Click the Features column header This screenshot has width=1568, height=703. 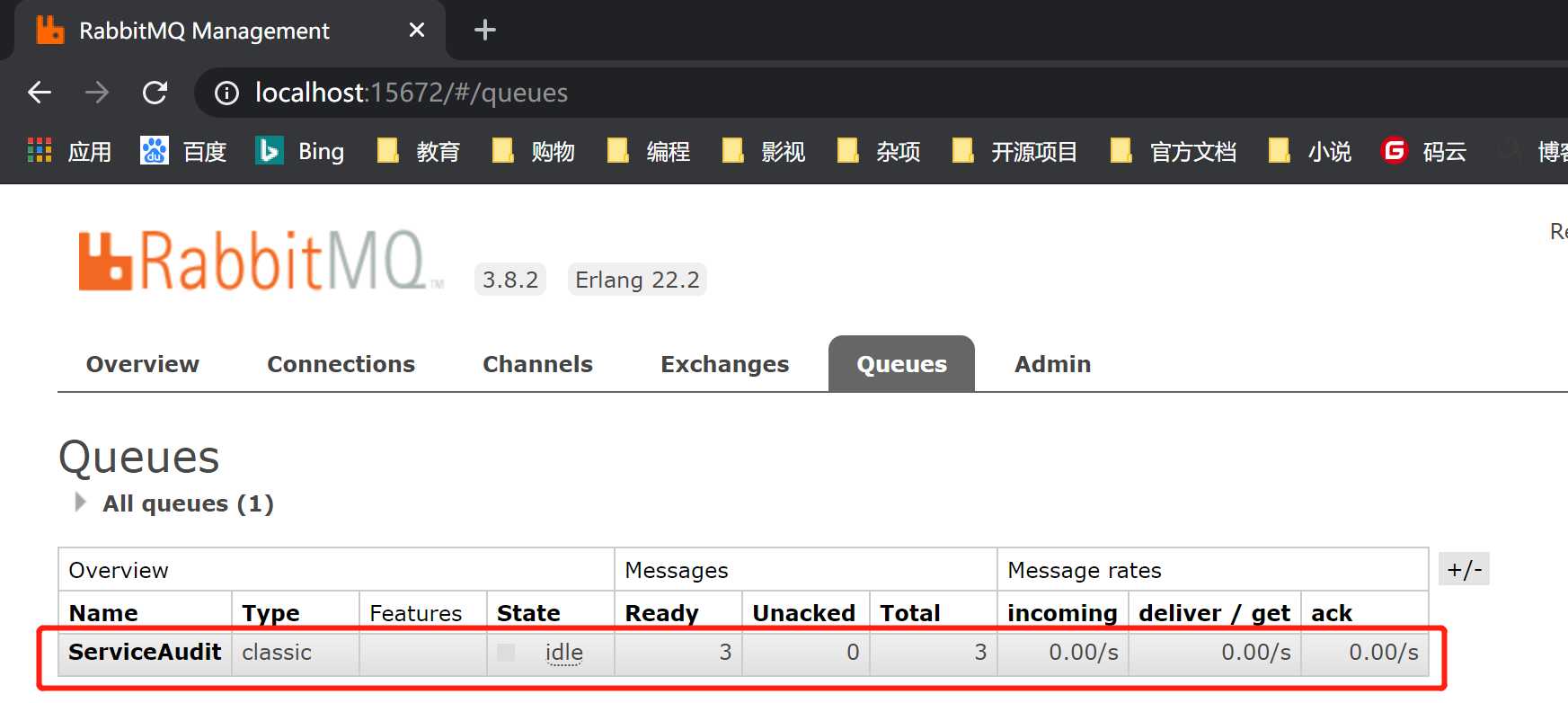tap(415, 613)
